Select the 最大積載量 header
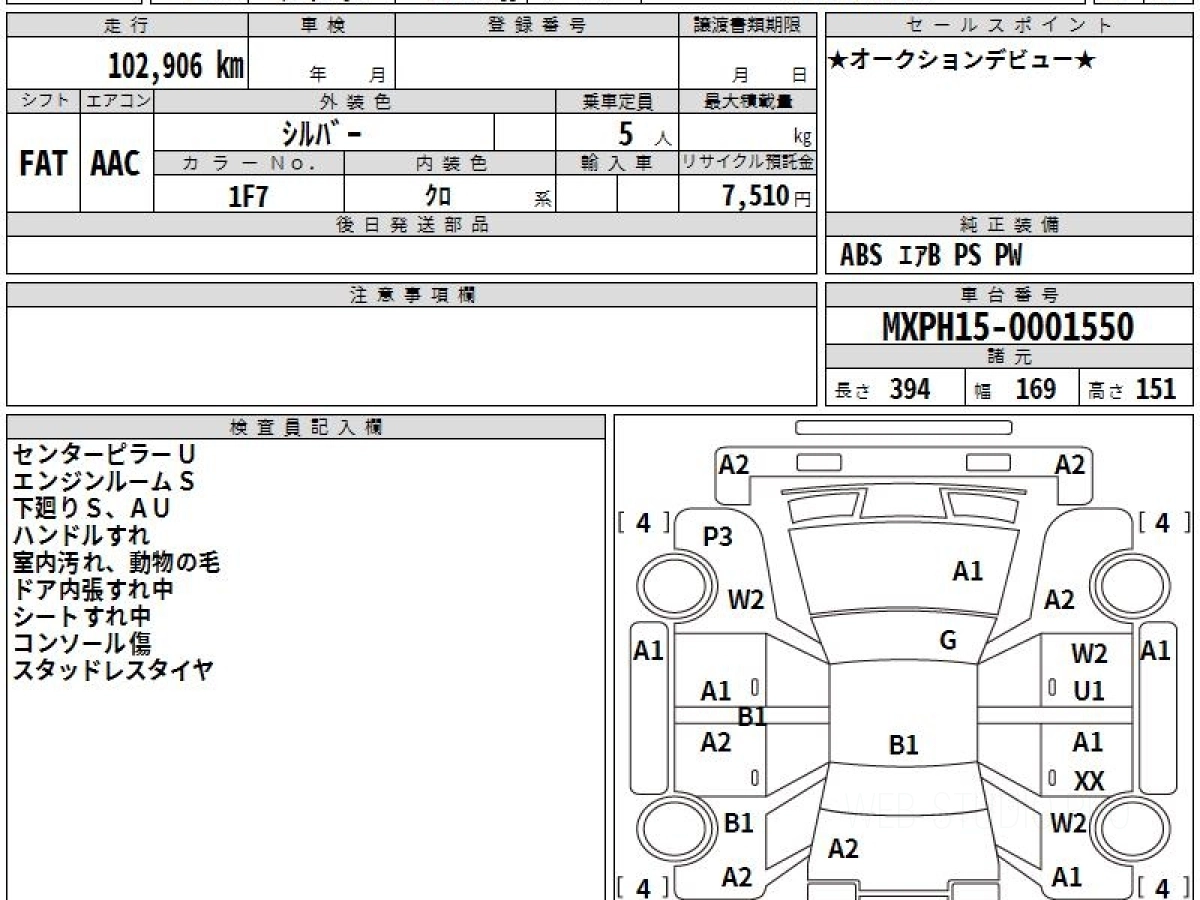This screenshot has width=1200, height=900. (x=748, y=101)
